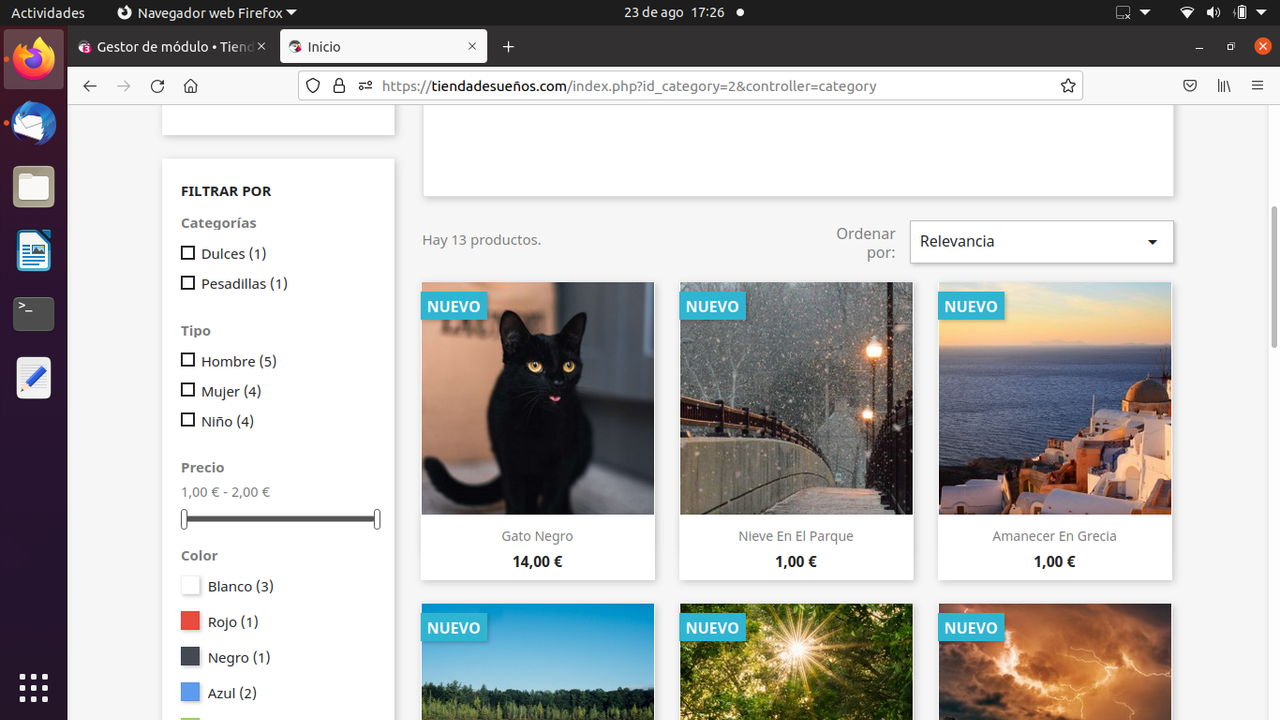Viewport: 1280px width, 720px height.
Task: Click the URL address bar field
Action: pos(690,86)
